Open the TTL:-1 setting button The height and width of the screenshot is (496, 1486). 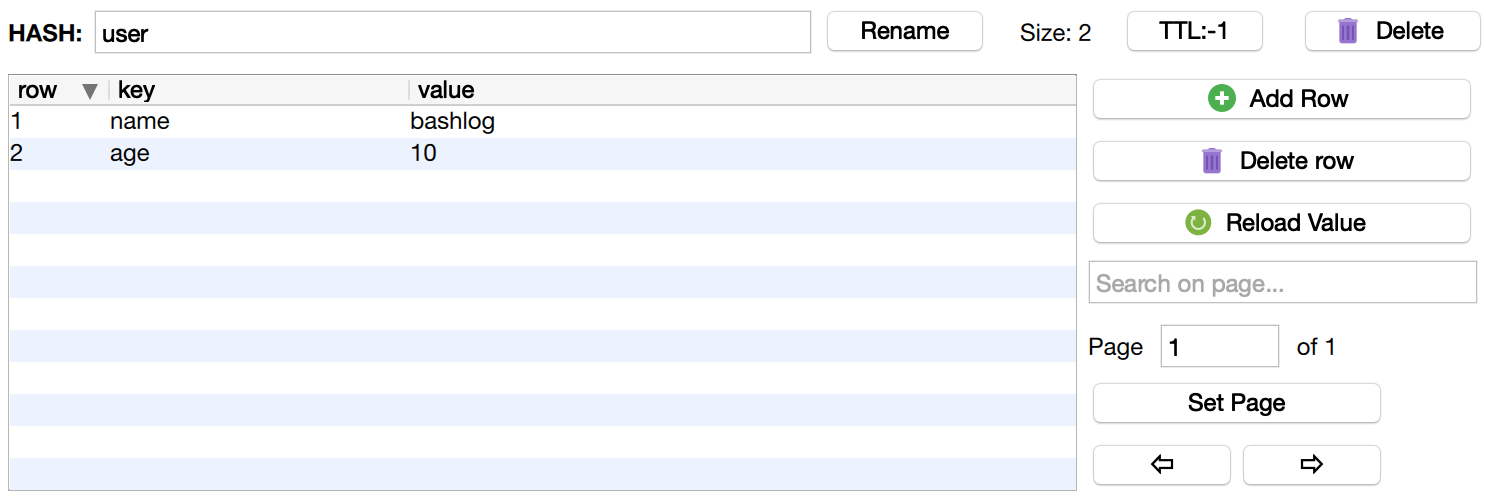[1194, 31]
